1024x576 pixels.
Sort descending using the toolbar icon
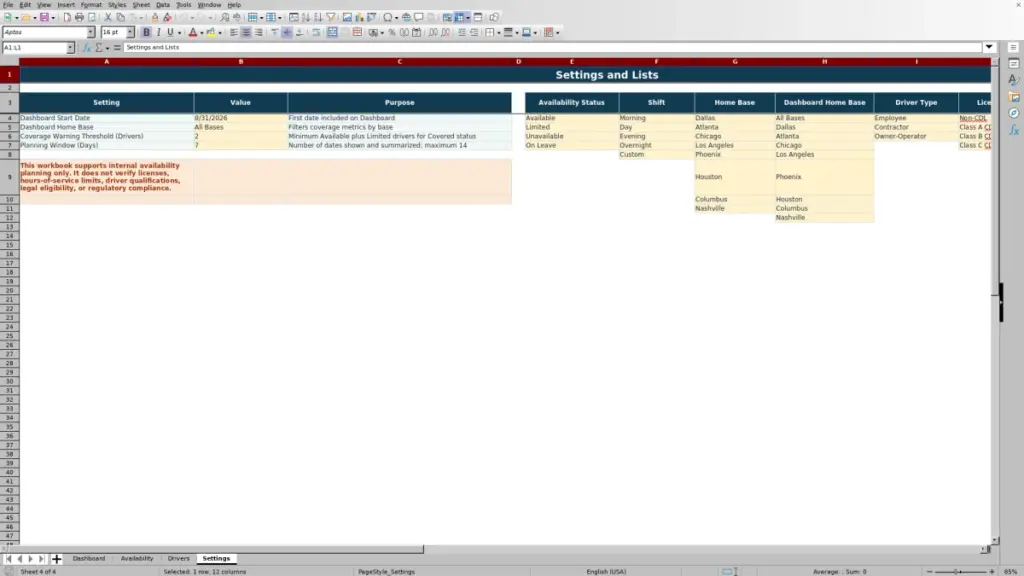318,18
